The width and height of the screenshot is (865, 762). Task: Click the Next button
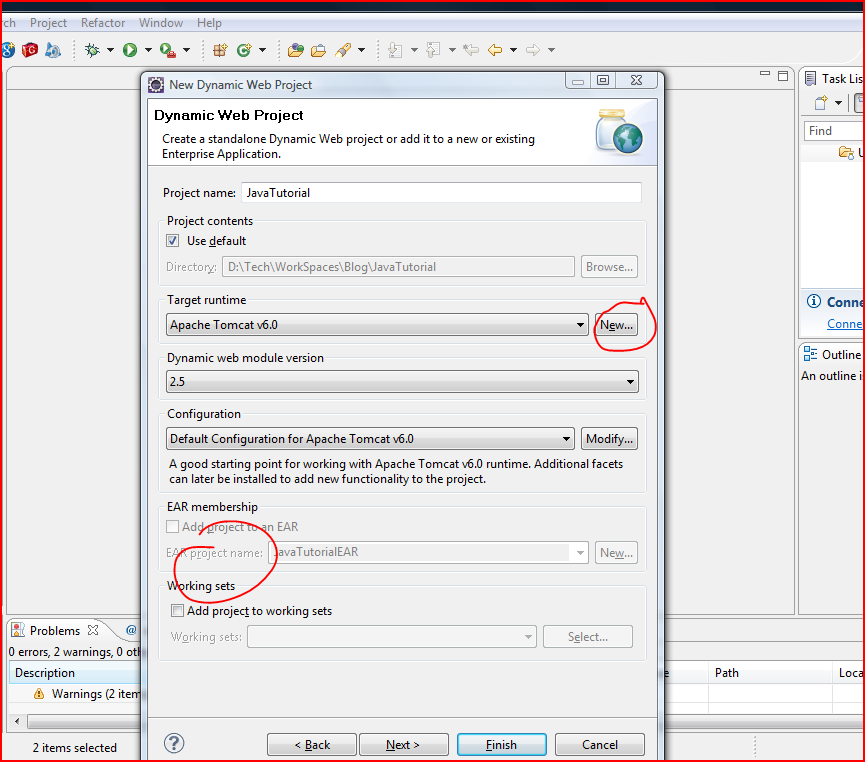403,744
